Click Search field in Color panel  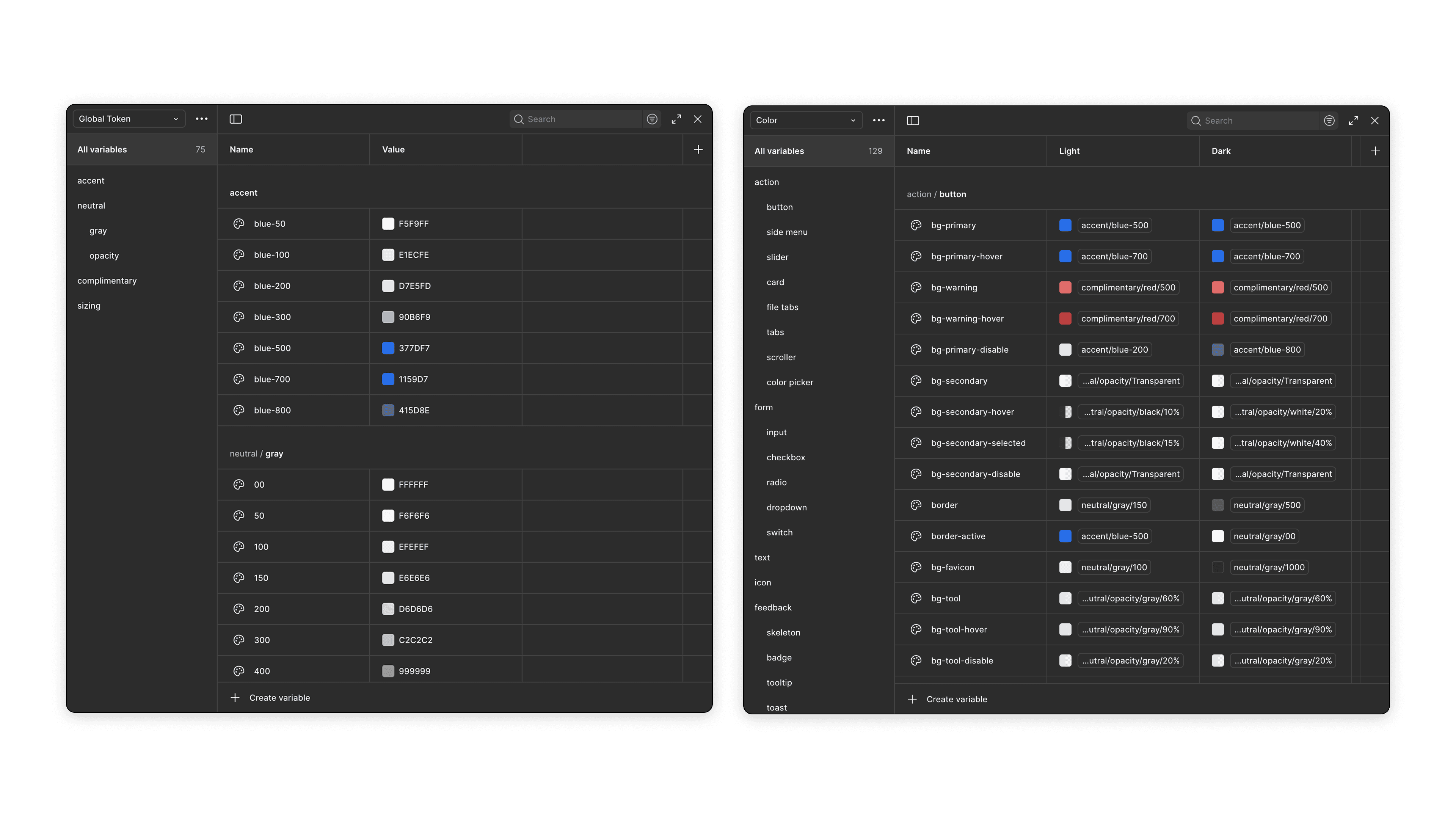pyautogui.click(x=1254, y=121)
